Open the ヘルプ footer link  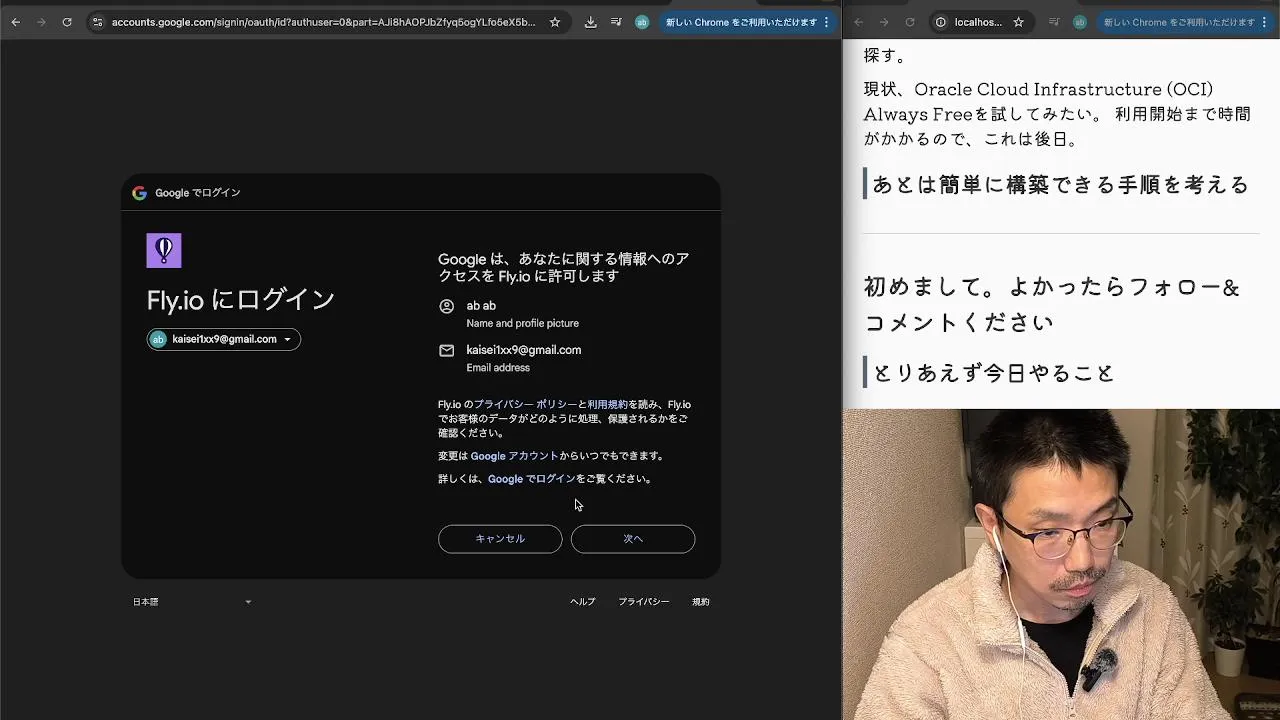(583, 602)
